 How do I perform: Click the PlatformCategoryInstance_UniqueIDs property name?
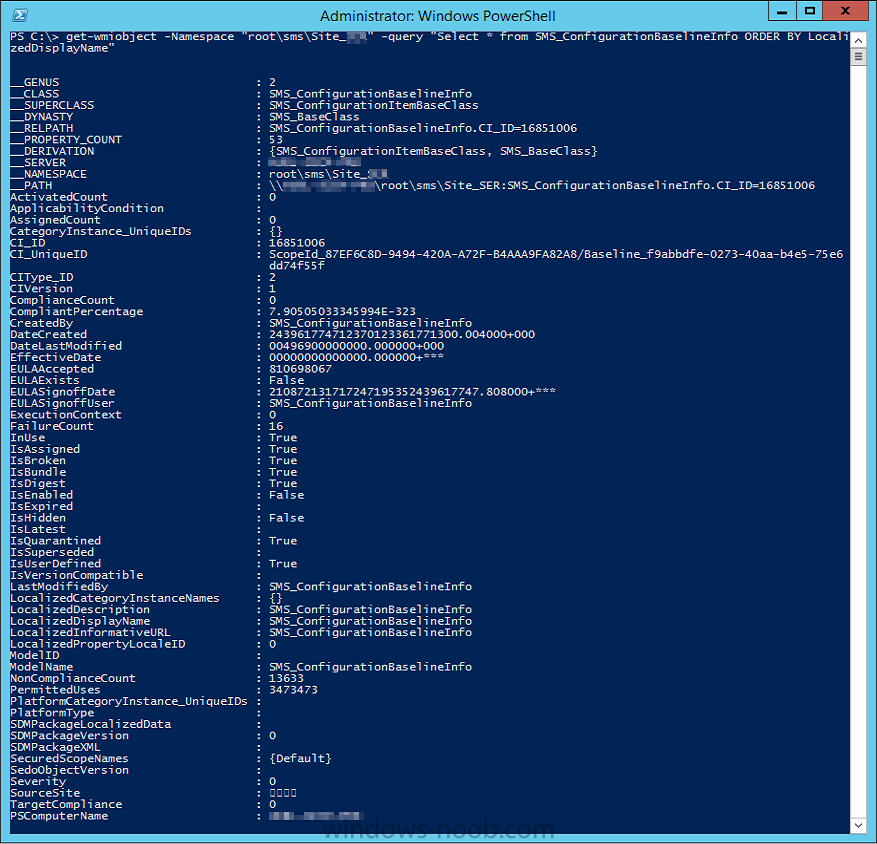[129, 701]
